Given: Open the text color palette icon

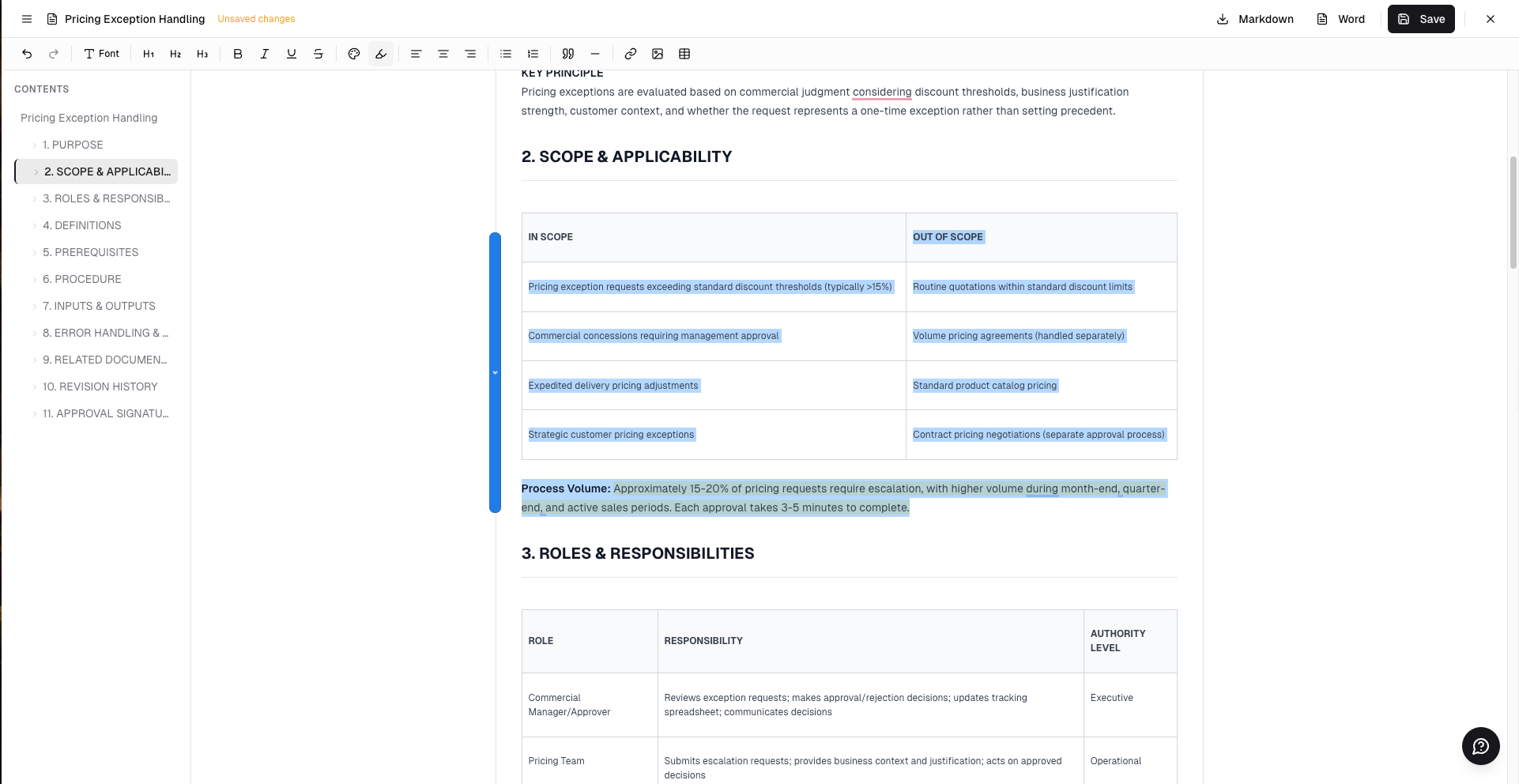Looking at the screenshot, I should pyautogui.click(x=354, y=54).
